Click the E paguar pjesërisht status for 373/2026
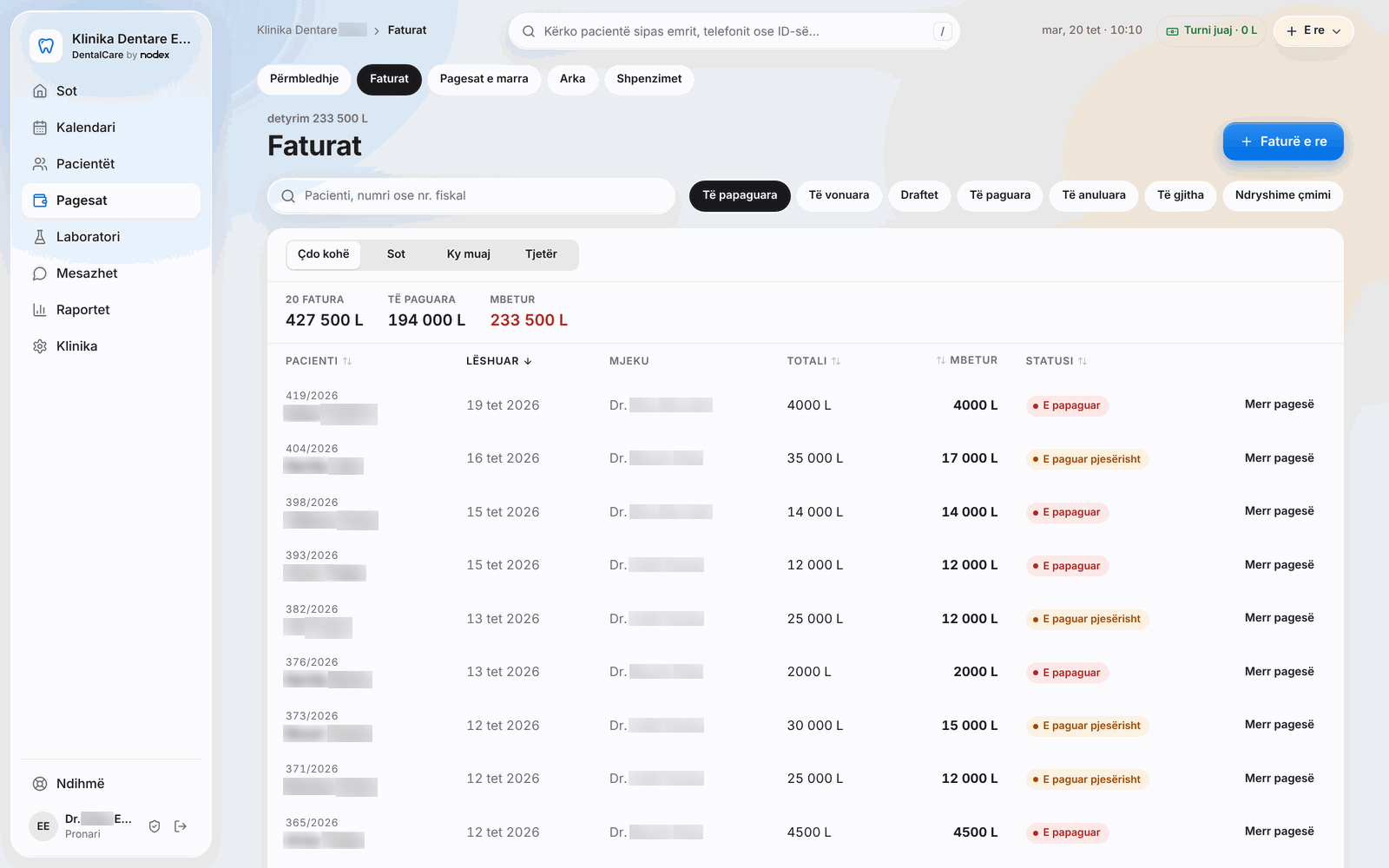 [1087, 726]
